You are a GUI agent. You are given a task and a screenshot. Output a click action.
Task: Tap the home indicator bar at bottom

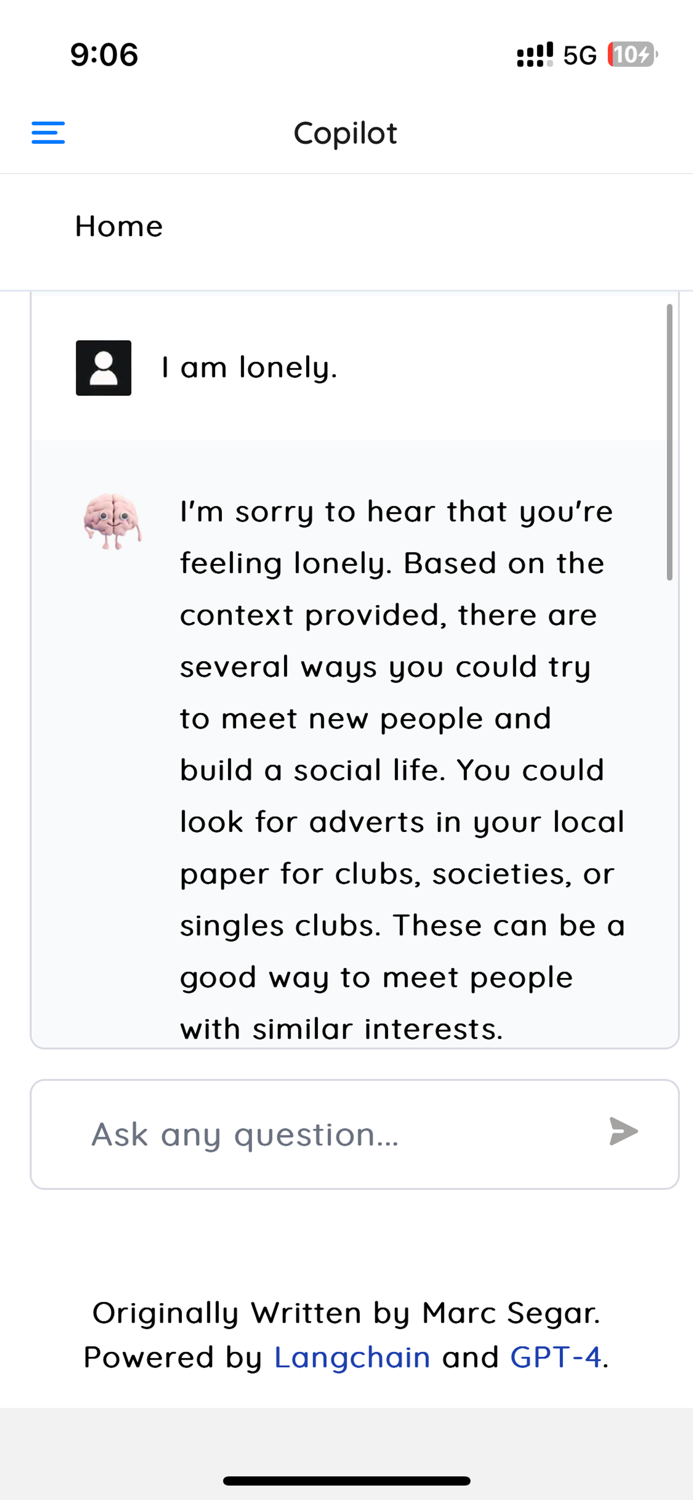[346, 1481]
